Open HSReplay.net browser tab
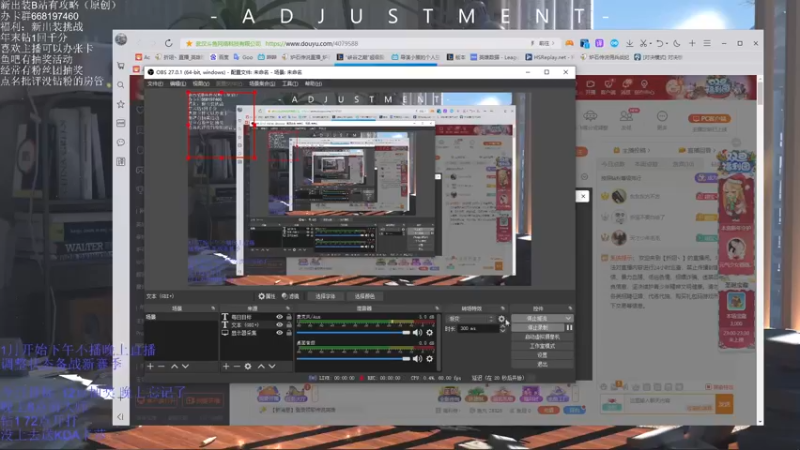This screenshot has height=450, width=800. coord(549,57)
